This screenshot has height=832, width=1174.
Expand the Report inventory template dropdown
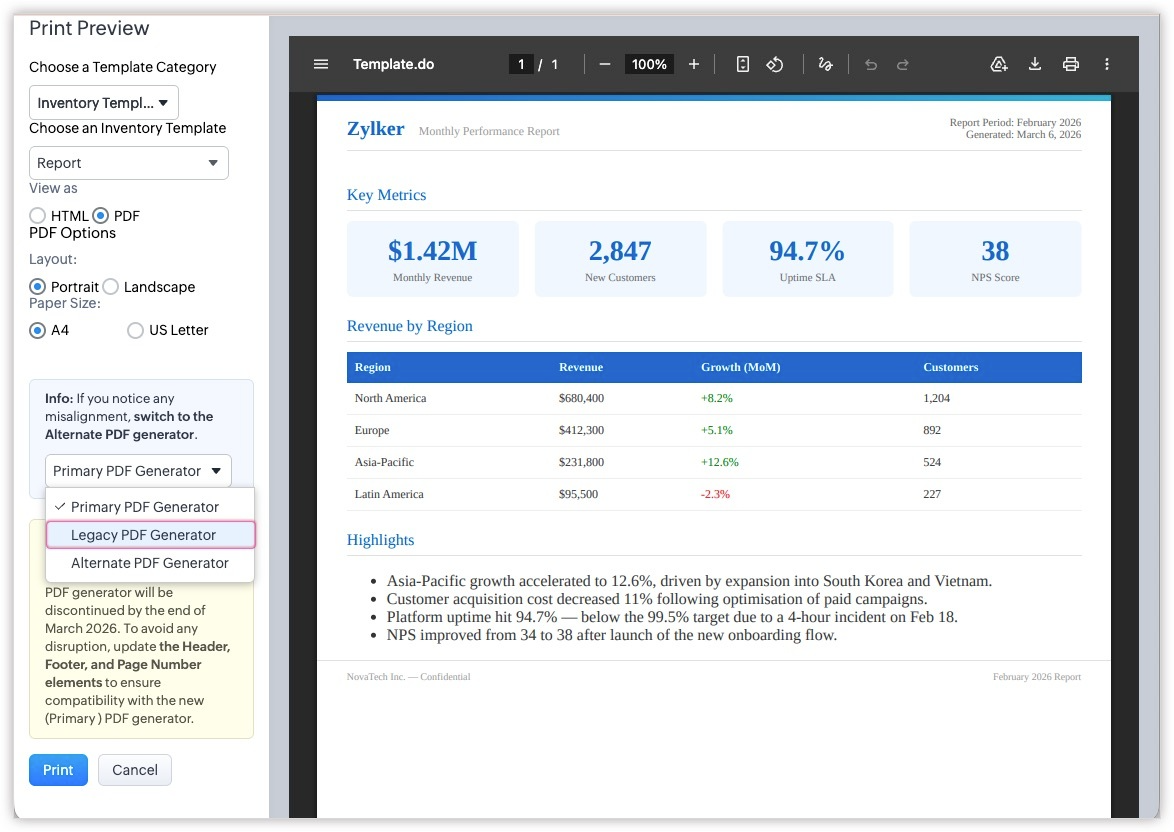click(x=129, y=163)
